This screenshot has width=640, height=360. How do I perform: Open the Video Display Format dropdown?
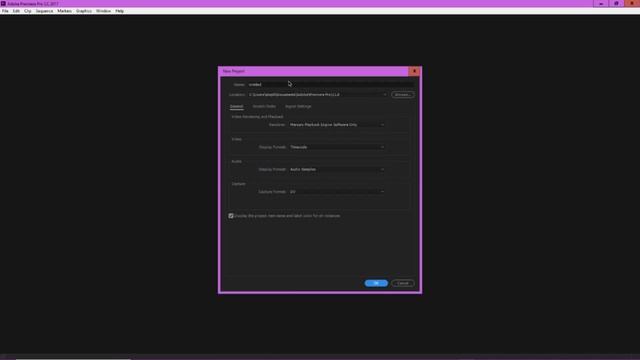pyautogui.click(x=337, y=147)
